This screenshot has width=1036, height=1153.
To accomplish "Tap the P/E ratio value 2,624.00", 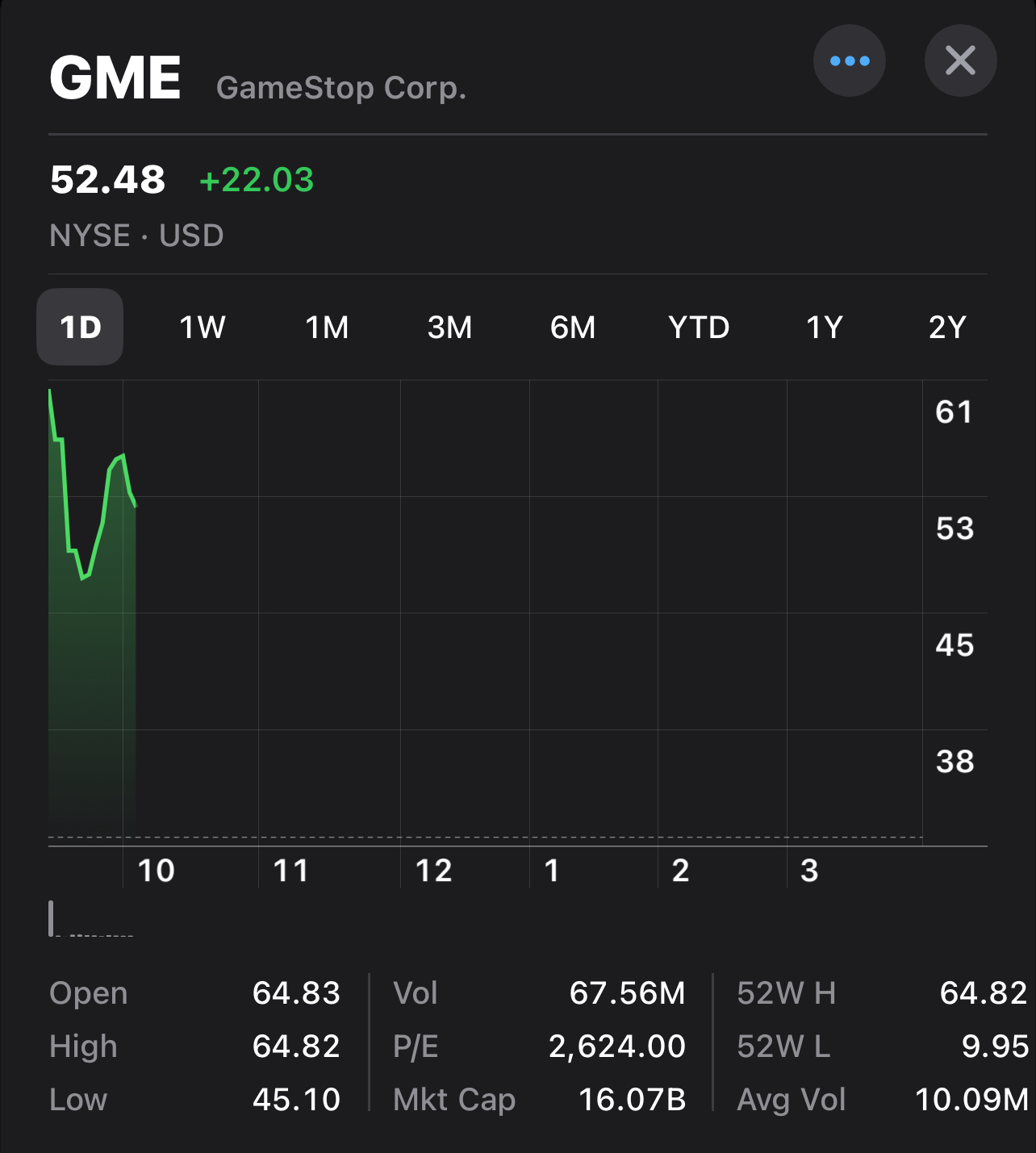I will (616, 1046).
